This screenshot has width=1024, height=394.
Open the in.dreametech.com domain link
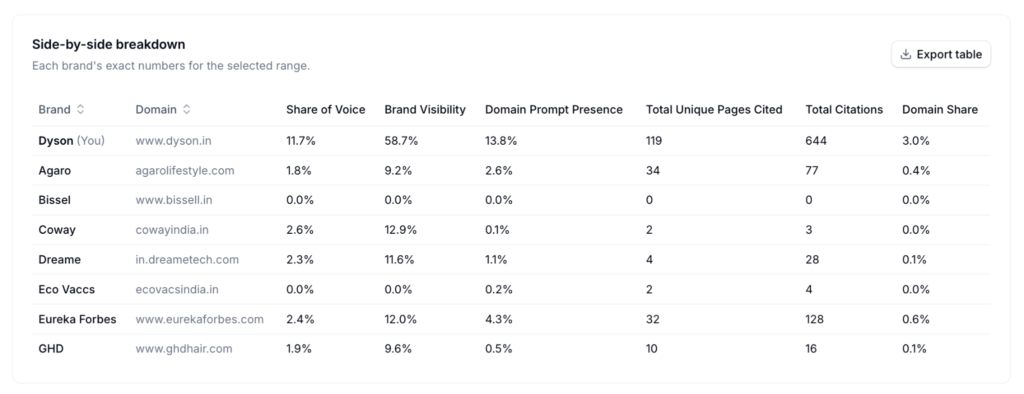pyautogui.click(x=187, y=259)
